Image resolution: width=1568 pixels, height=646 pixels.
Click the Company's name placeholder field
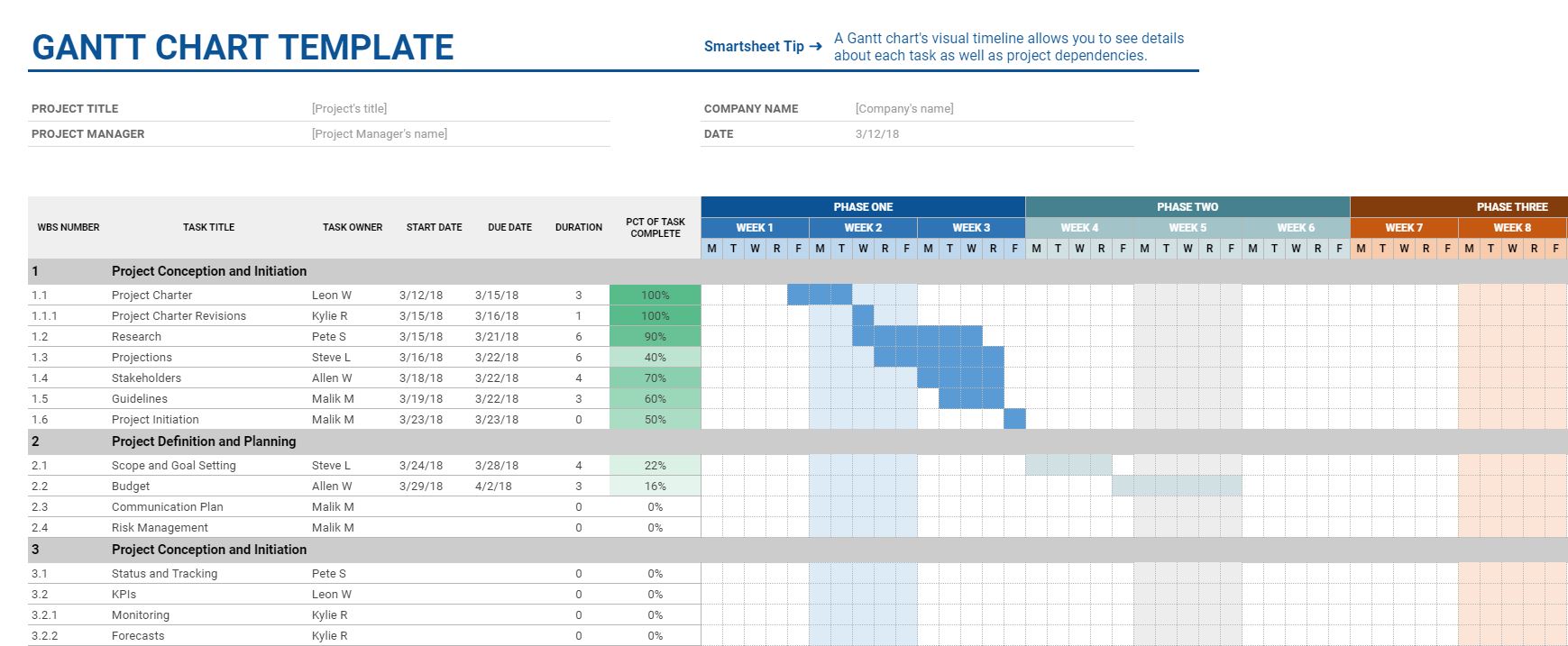tap(904, 109)
